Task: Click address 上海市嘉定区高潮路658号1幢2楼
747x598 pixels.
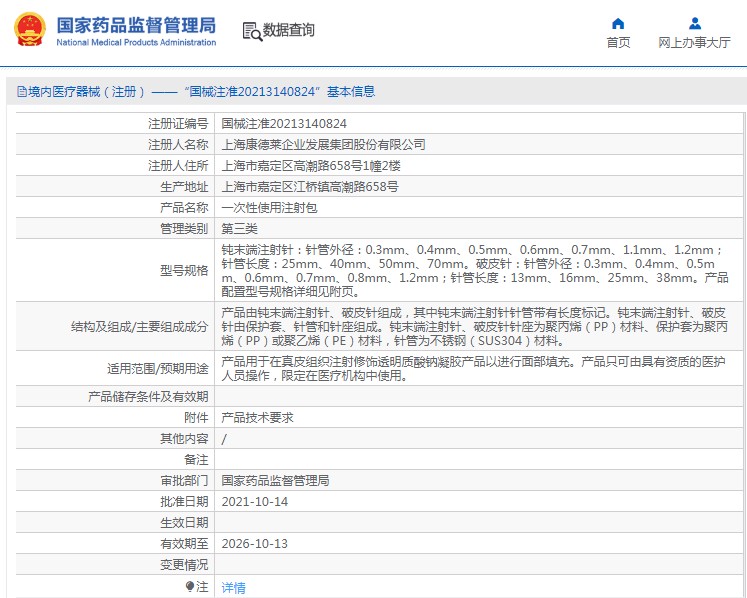Action: click(x=311, y=166)
